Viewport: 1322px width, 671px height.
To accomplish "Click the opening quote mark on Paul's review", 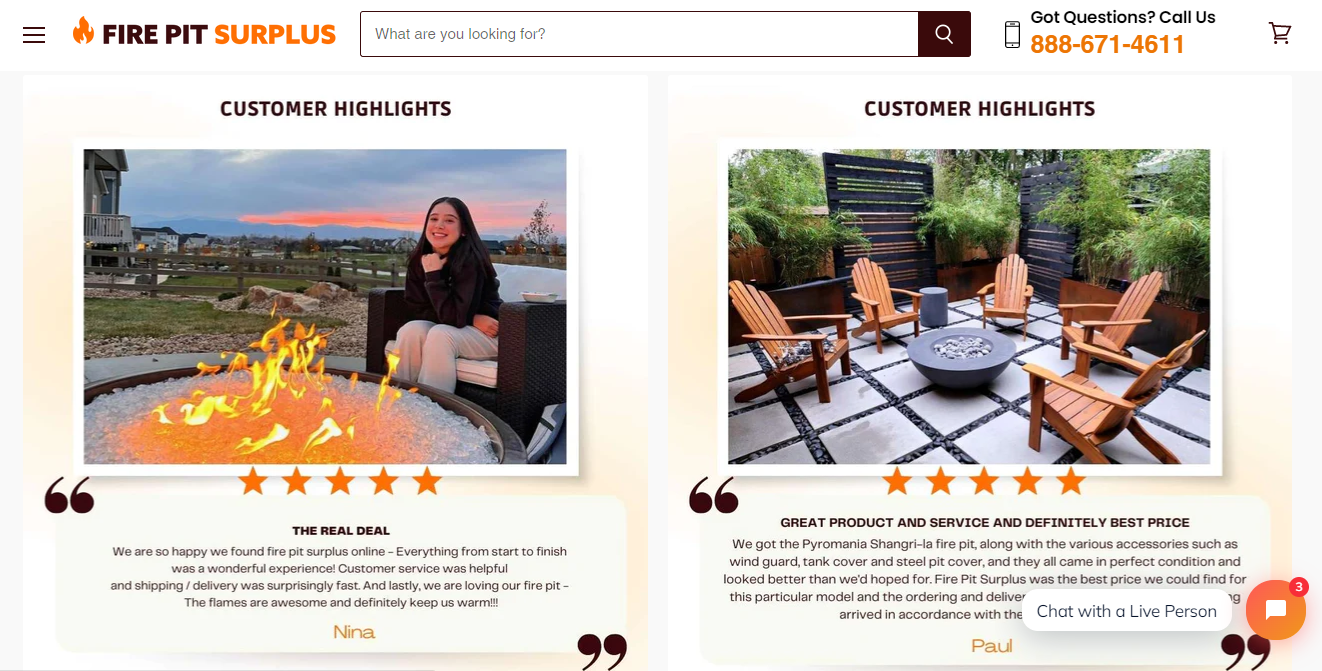I will [x=714, y=495].
